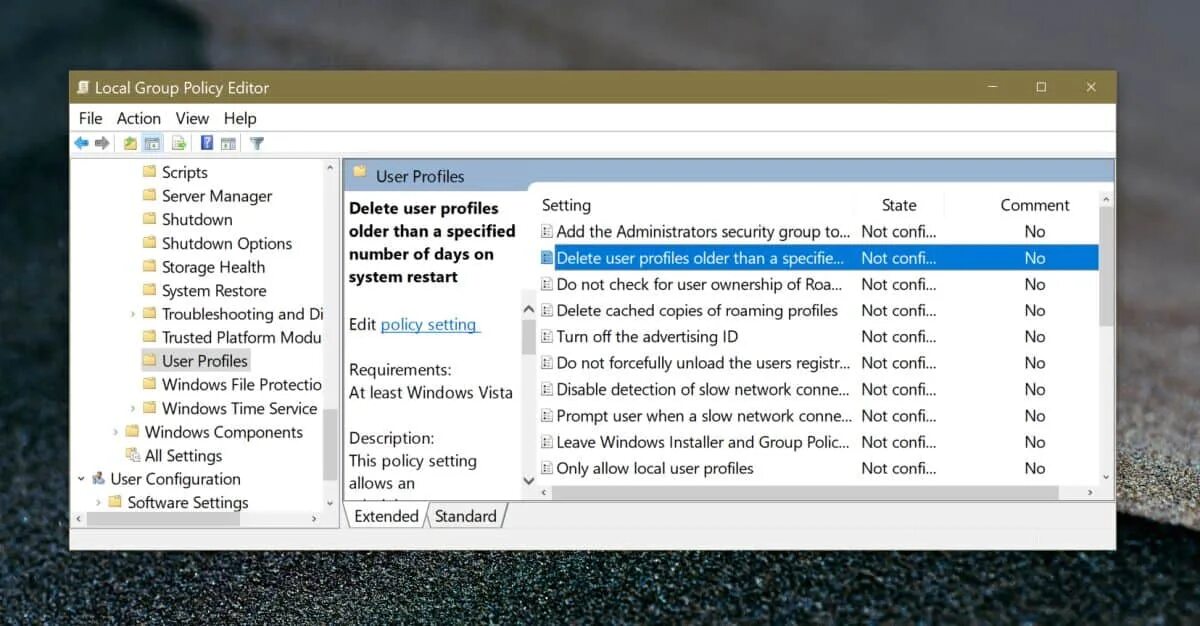Open the policy setting link

coord(430,324)
